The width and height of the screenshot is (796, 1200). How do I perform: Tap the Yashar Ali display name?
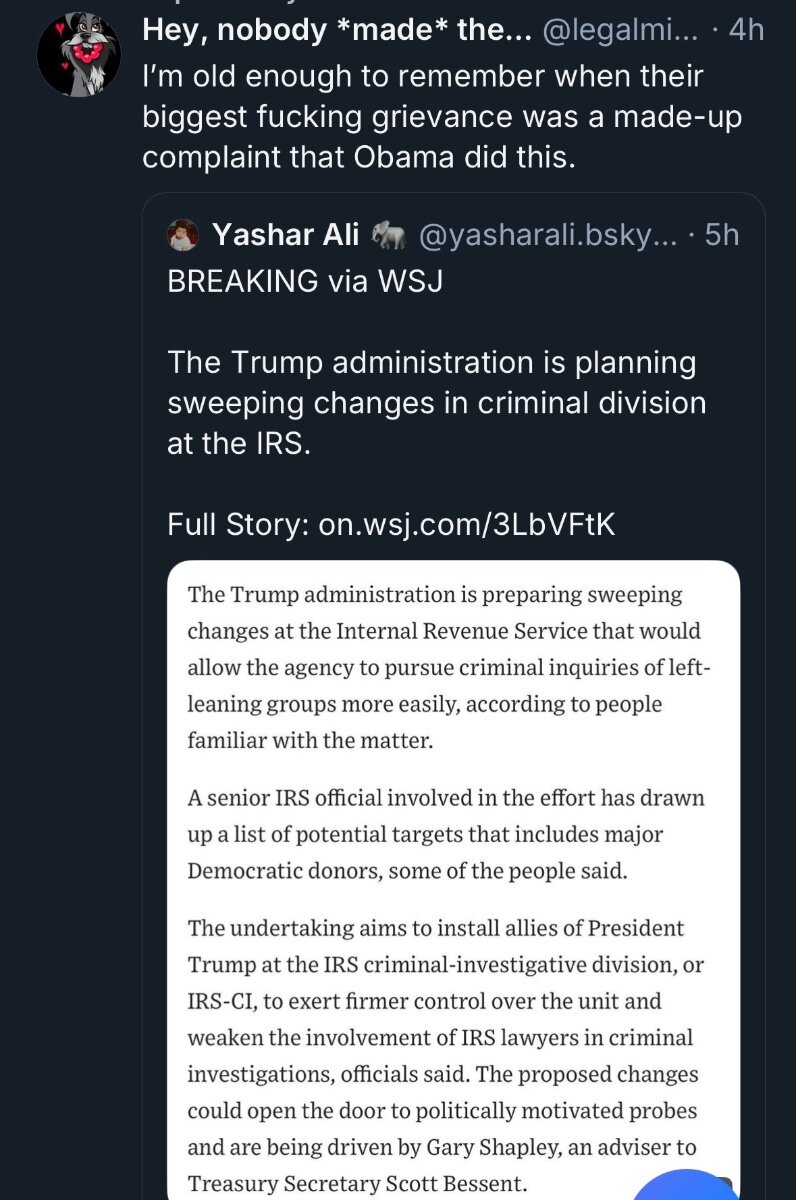(x=285, y=236)
